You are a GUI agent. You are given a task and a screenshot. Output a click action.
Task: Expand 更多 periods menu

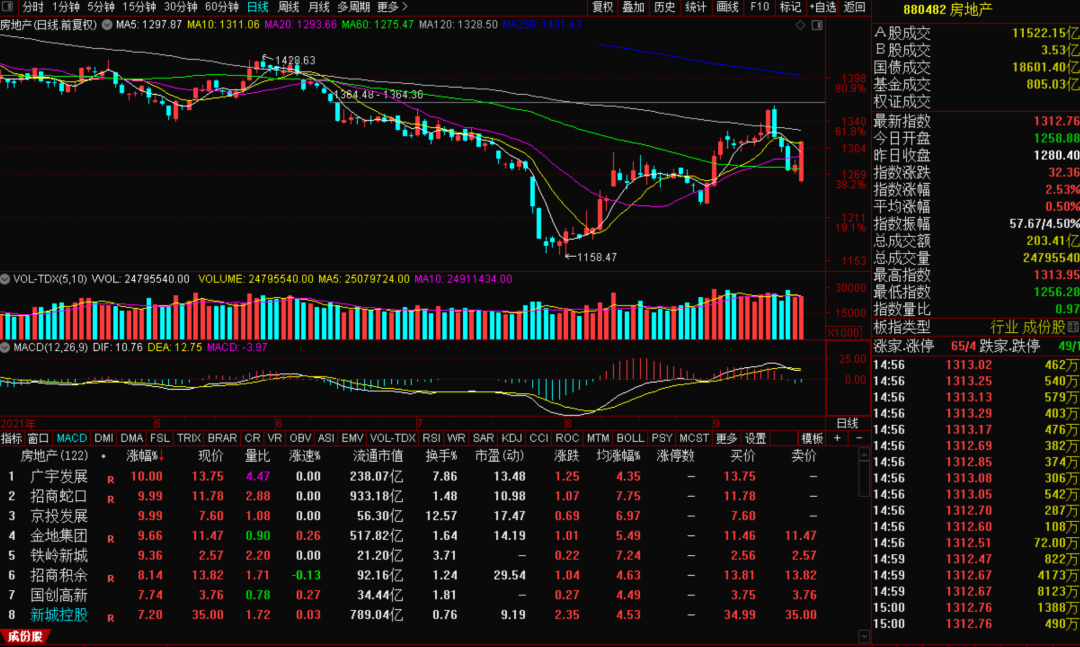pyautogui.click(x=393, y=7)
